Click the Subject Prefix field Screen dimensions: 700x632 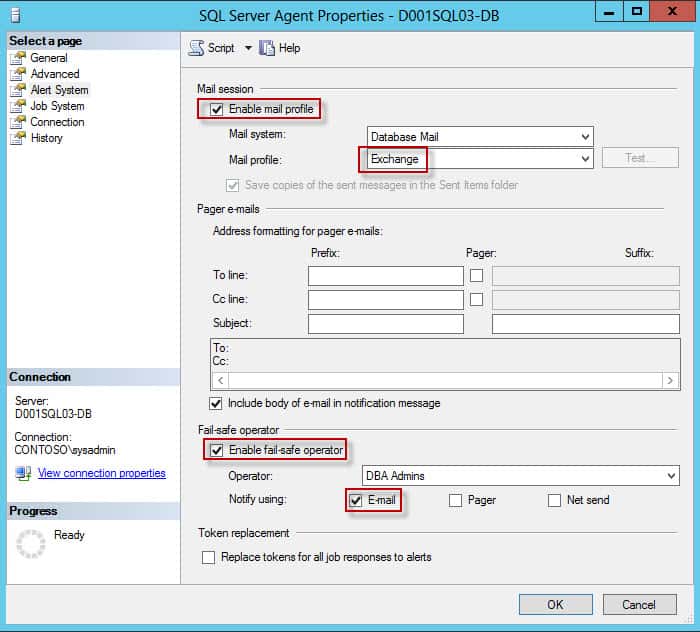point(386,324)
